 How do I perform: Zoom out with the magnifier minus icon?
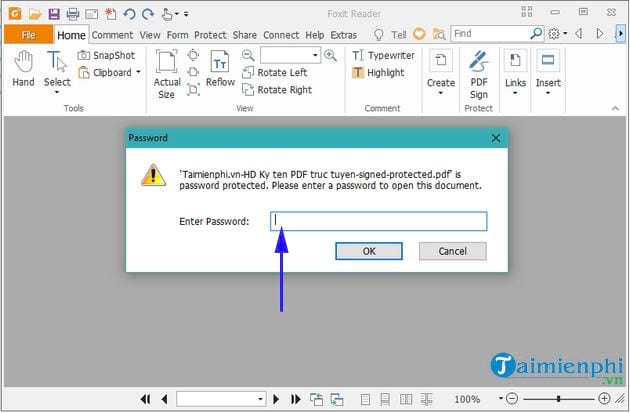click(x=248, y=55)
